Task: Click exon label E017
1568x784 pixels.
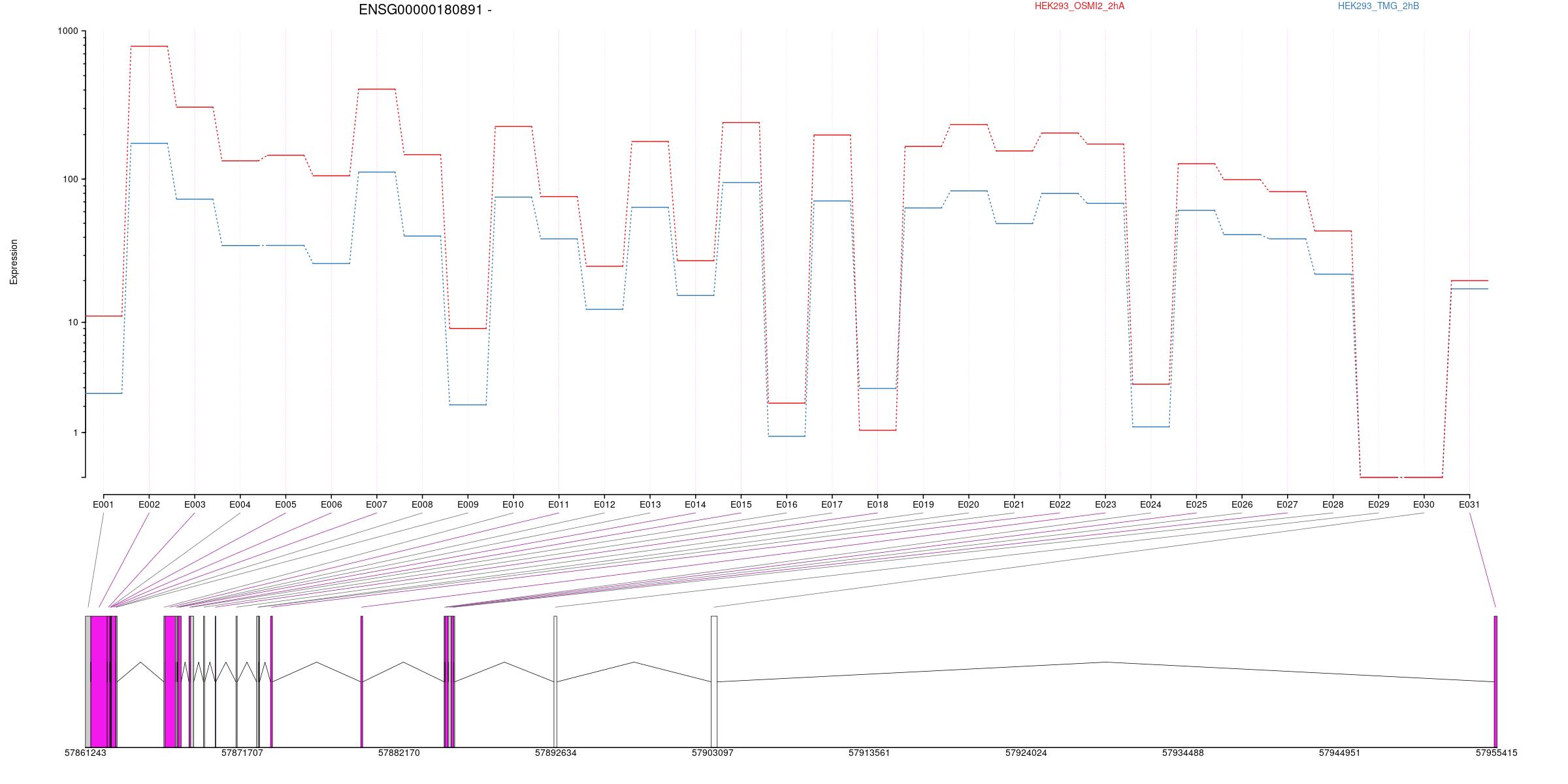Action: coord(832,504)
